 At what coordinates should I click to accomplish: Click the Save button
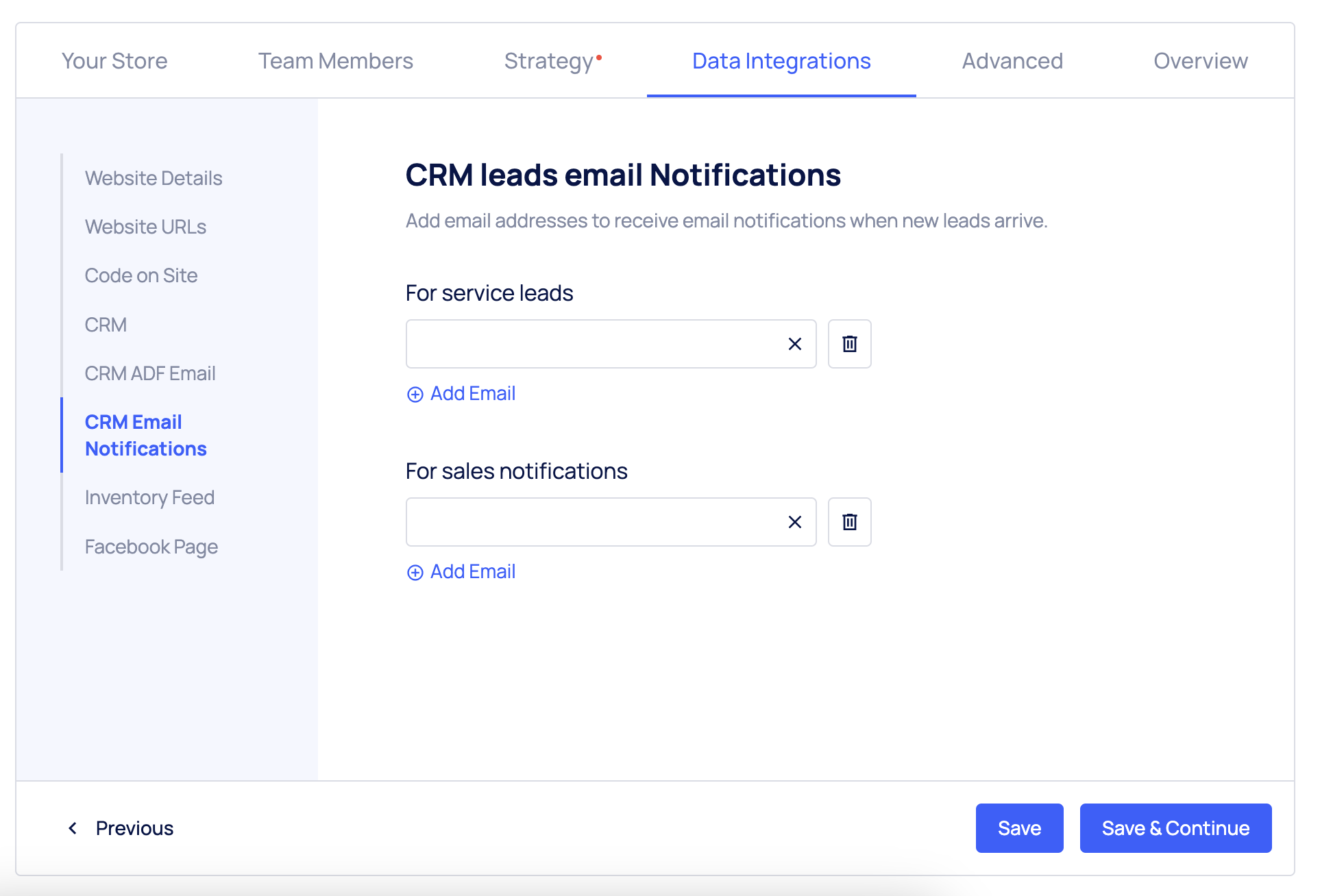coord(1018,828)
